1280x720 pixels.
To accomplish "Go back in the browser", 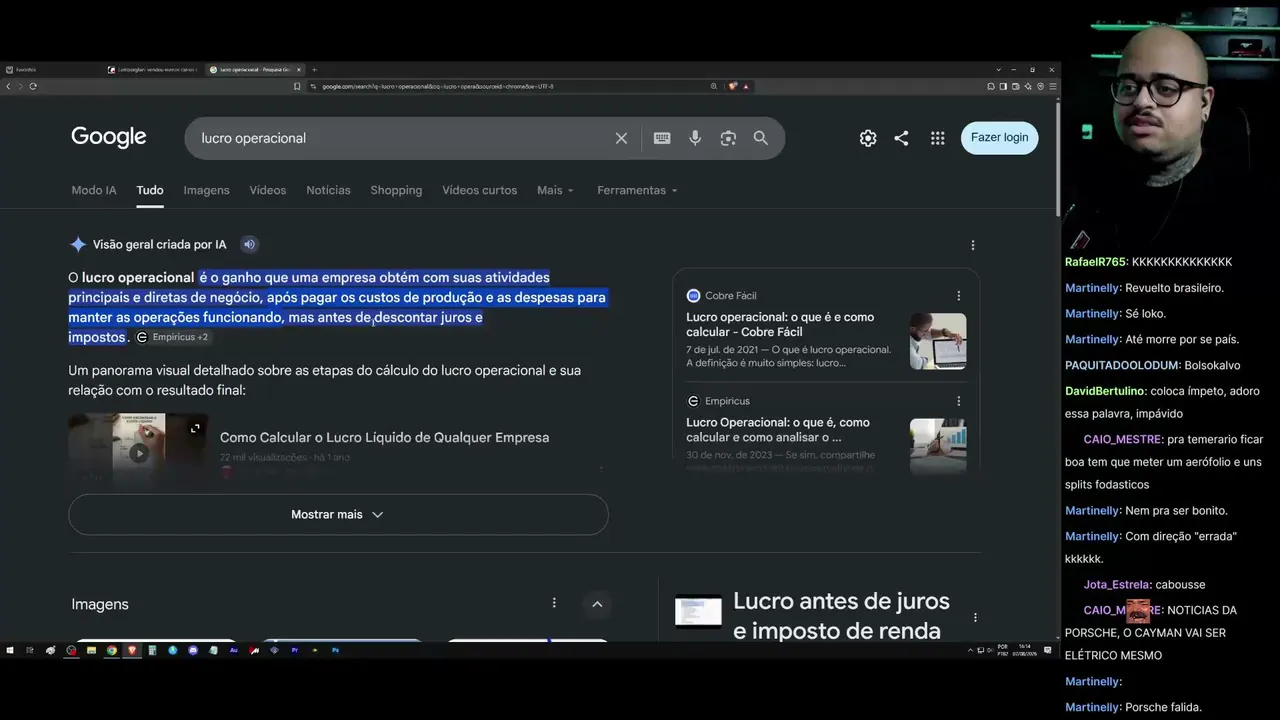I will pyautogui.click(x=8, y=86).
